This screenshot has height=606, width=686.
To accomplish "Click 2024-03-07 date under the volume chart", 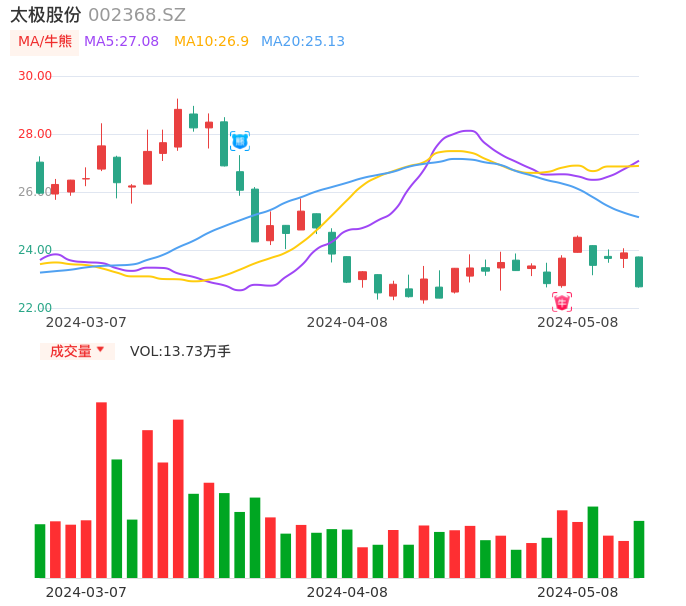I will tap(86, 592).
